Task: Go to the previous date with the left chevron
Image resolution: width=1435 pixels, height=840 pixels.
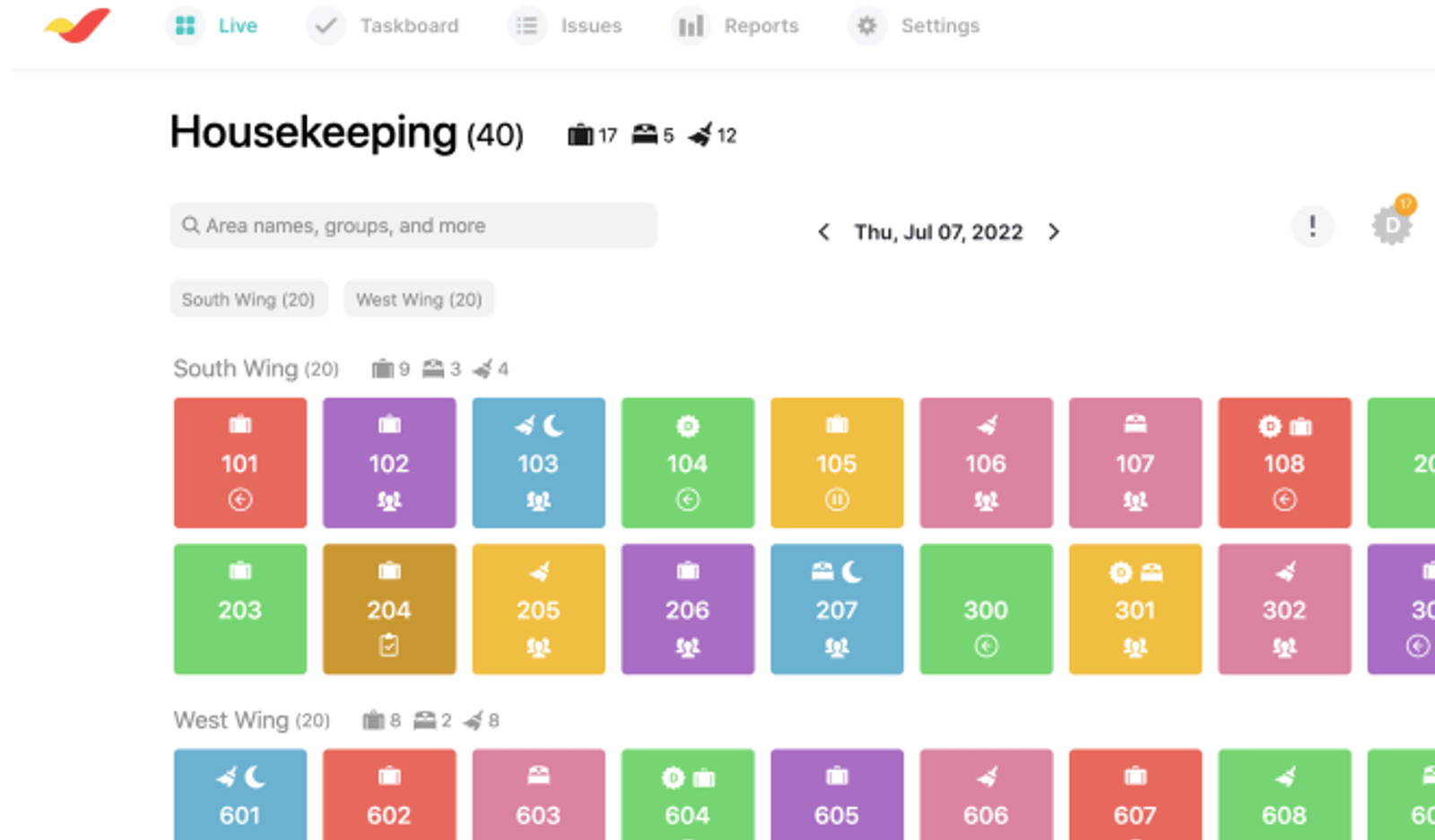Action: 823,232
